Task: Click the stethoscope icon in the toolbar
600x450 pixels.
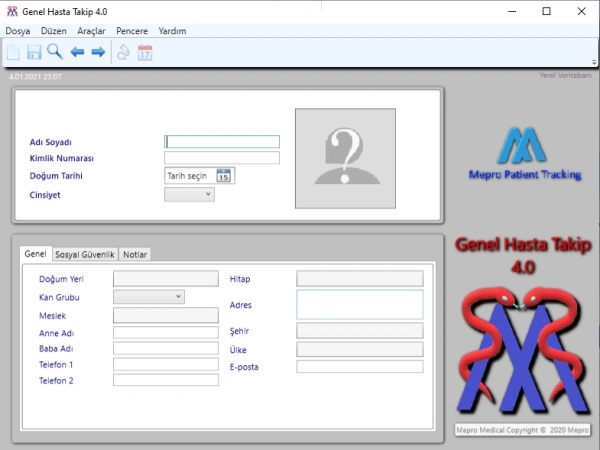Action: [x=123, y=52]
